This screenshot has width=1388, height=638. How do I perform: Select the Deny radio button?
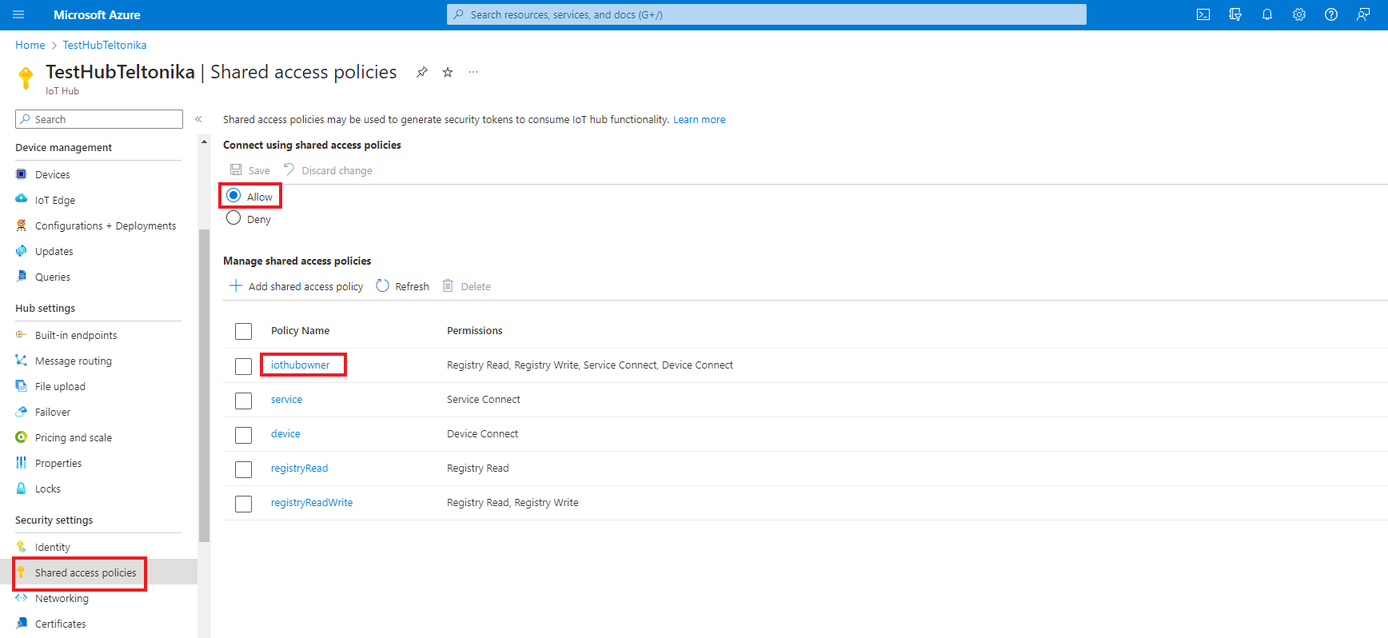tap(233, 218)
